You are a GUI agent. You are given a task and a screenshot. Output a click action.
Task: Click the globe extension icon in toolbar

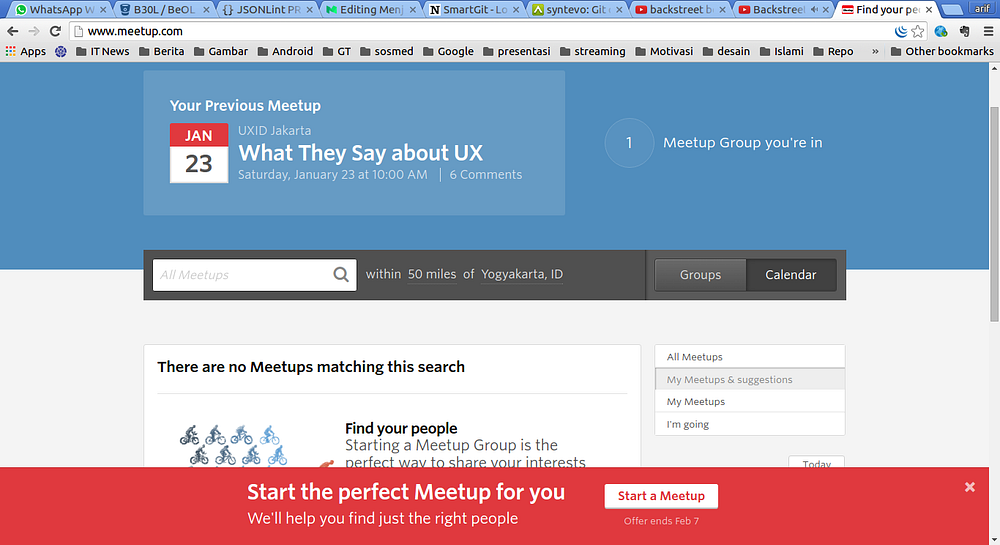click(941, 31)
